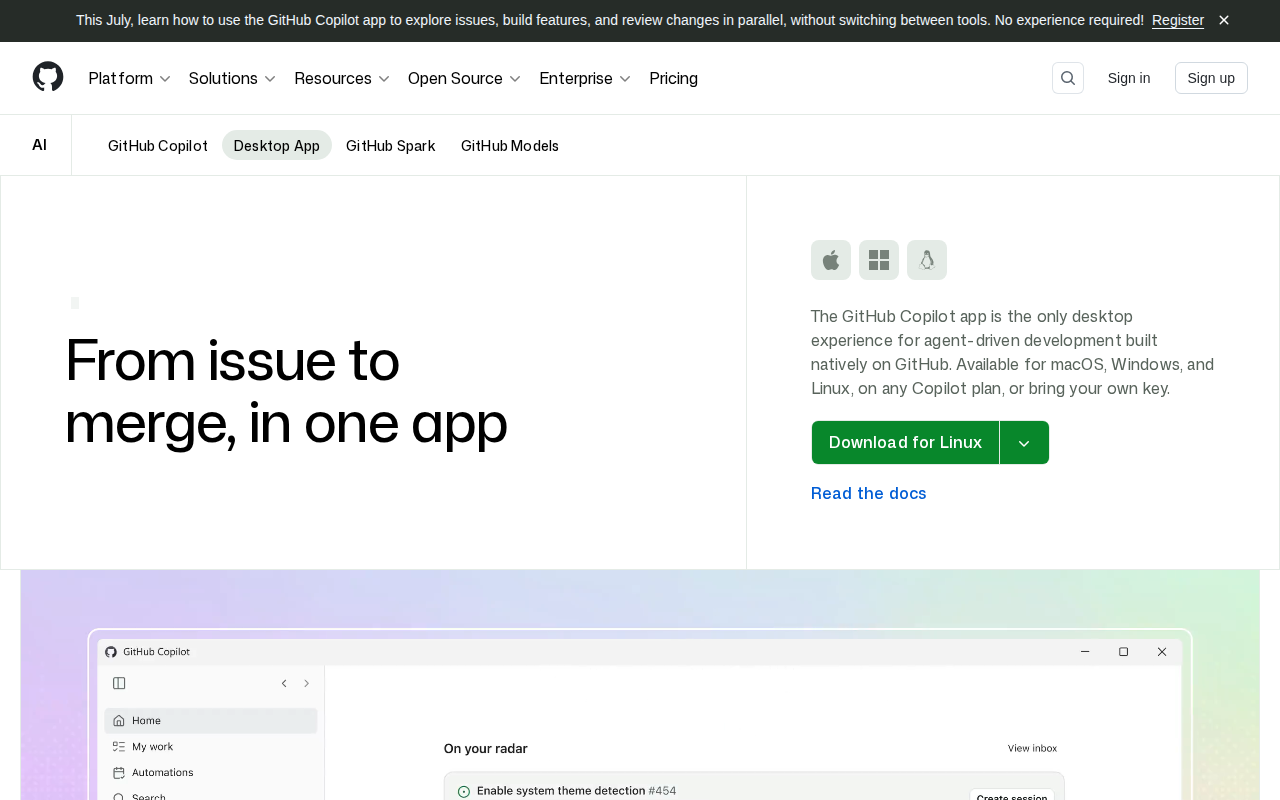This screenshot has width=1280, height=800.
Task: Click the AI section label
Action: coord(40,145)
